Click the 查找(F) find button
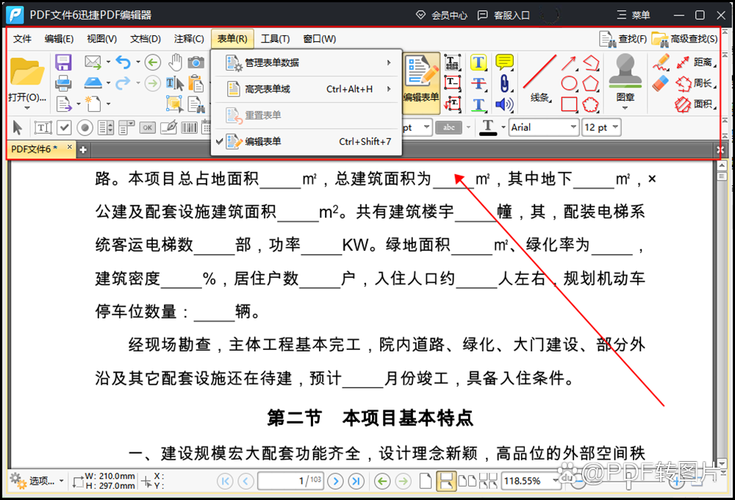 point(623,39)
